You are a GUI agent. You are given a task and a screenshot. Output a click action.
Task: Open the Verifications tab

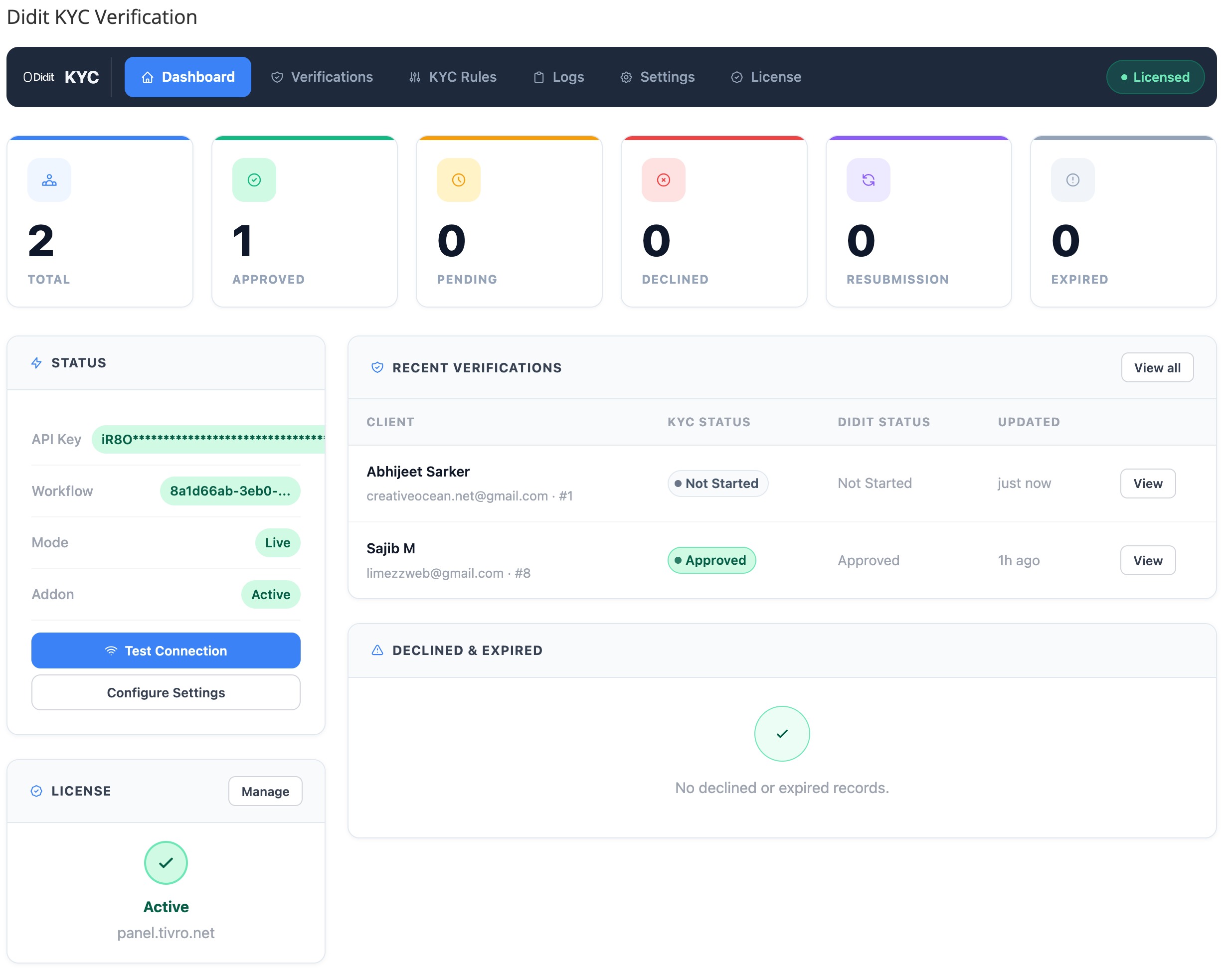[322, 77]
